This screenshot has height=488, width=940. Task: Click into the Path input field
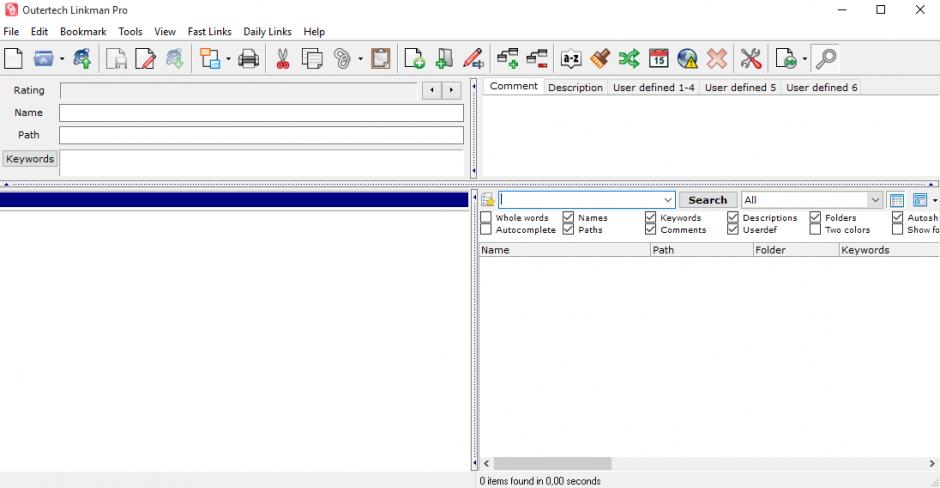click(x=261, y=135)
